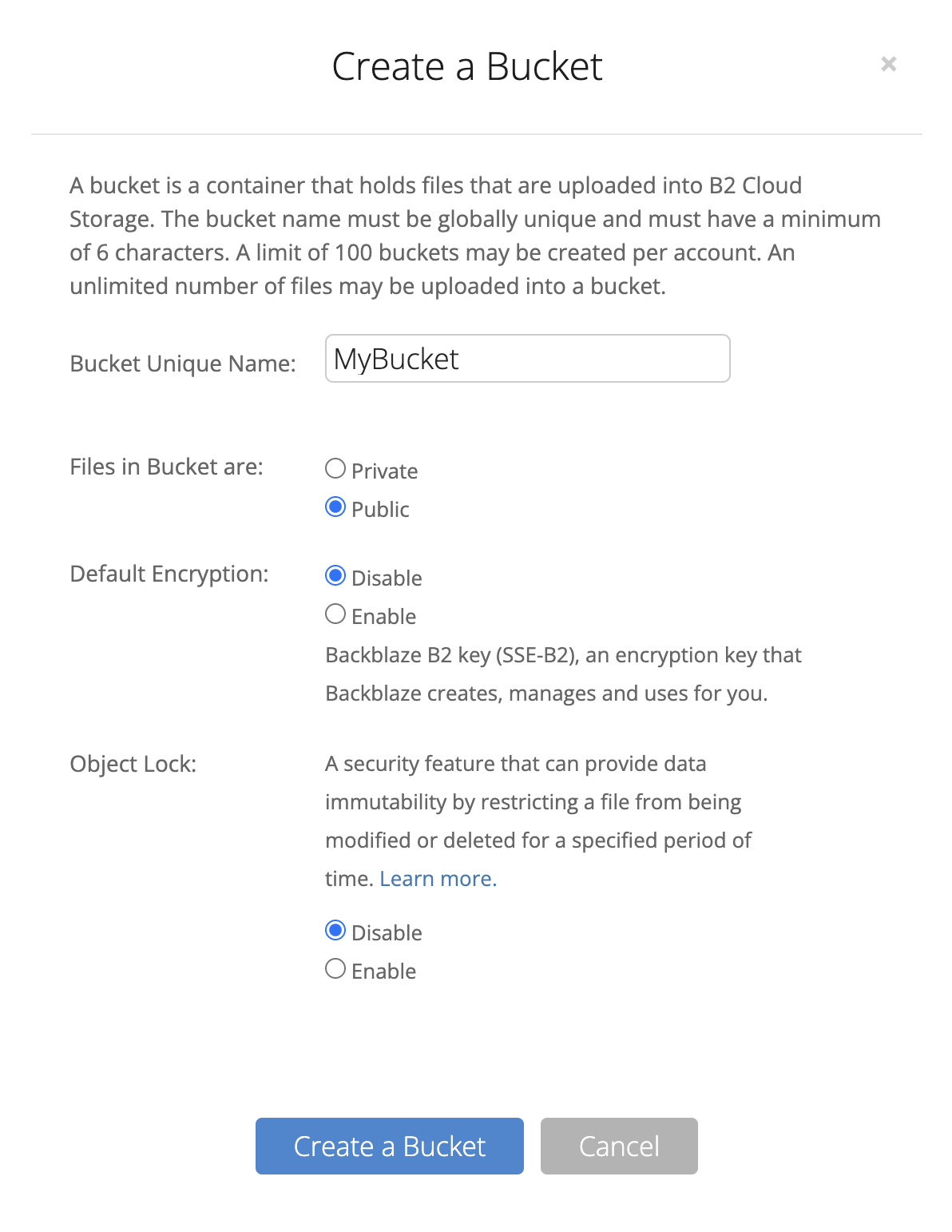
Task: Select the Private files radio button
Action: click(x=335, y=469)
